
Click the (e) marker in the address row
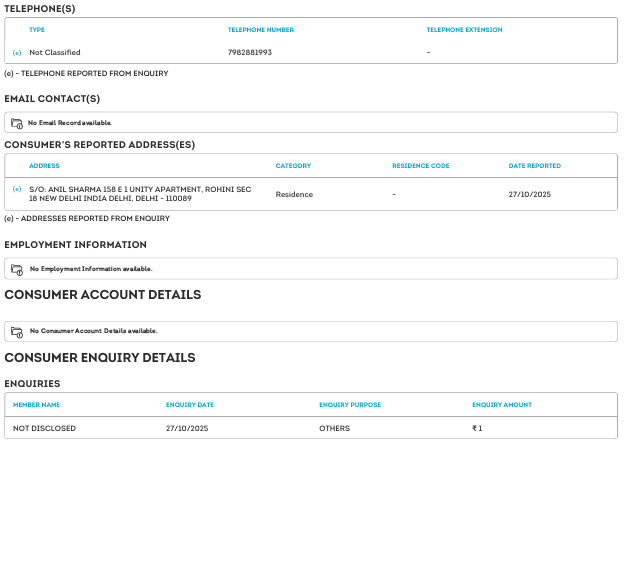coord(17,189)
